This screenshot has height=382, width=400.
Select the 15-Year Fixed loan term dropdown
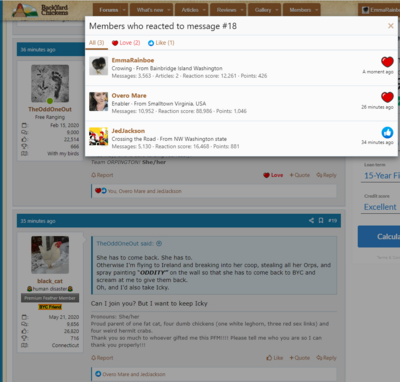381,176
